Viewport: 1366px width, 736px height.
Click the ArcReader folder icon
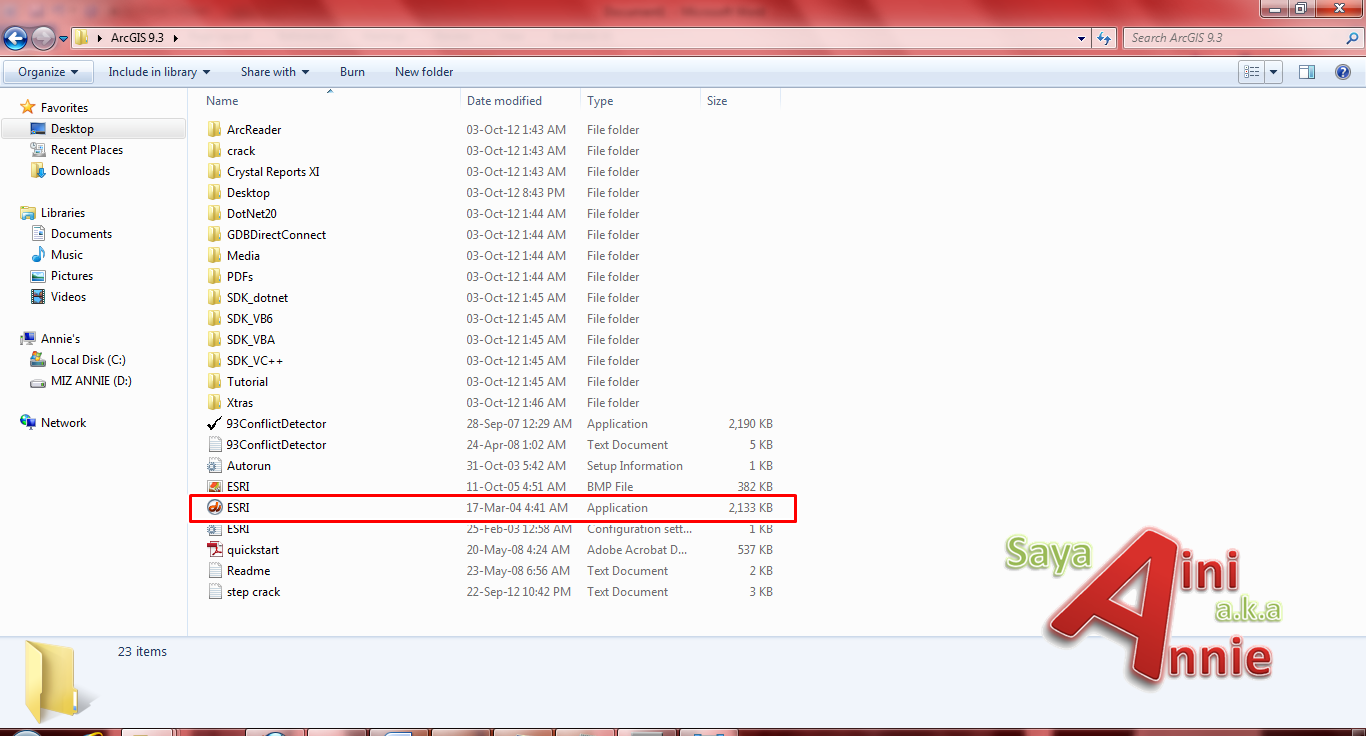[x=214, y=130]
